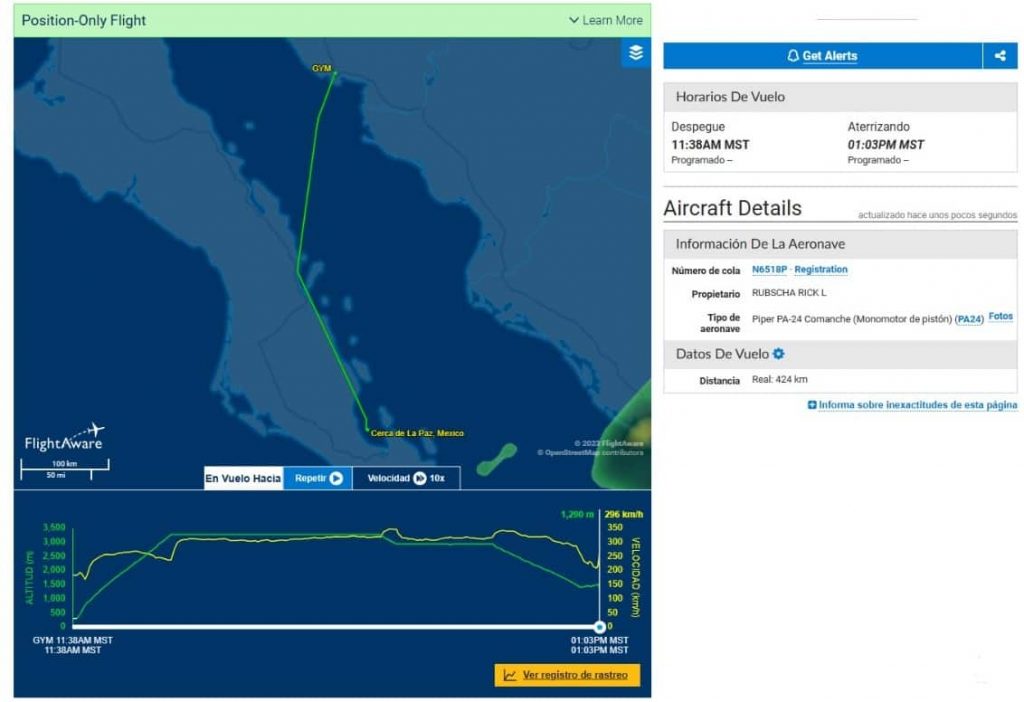Click the bell icon on Get Alerts
This screenshot has width=1024, height=702.
coord(793,56)
